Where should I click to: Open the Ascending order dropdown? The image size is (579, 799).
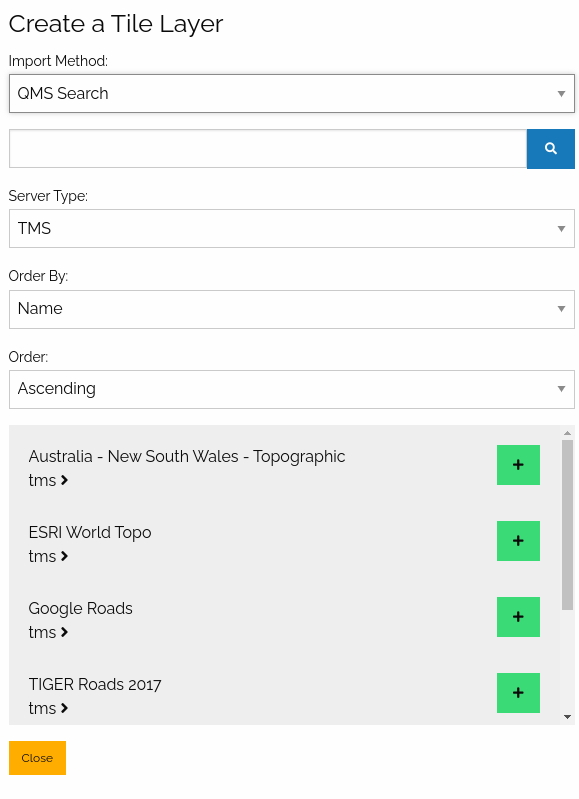click(x=292, y=389)
